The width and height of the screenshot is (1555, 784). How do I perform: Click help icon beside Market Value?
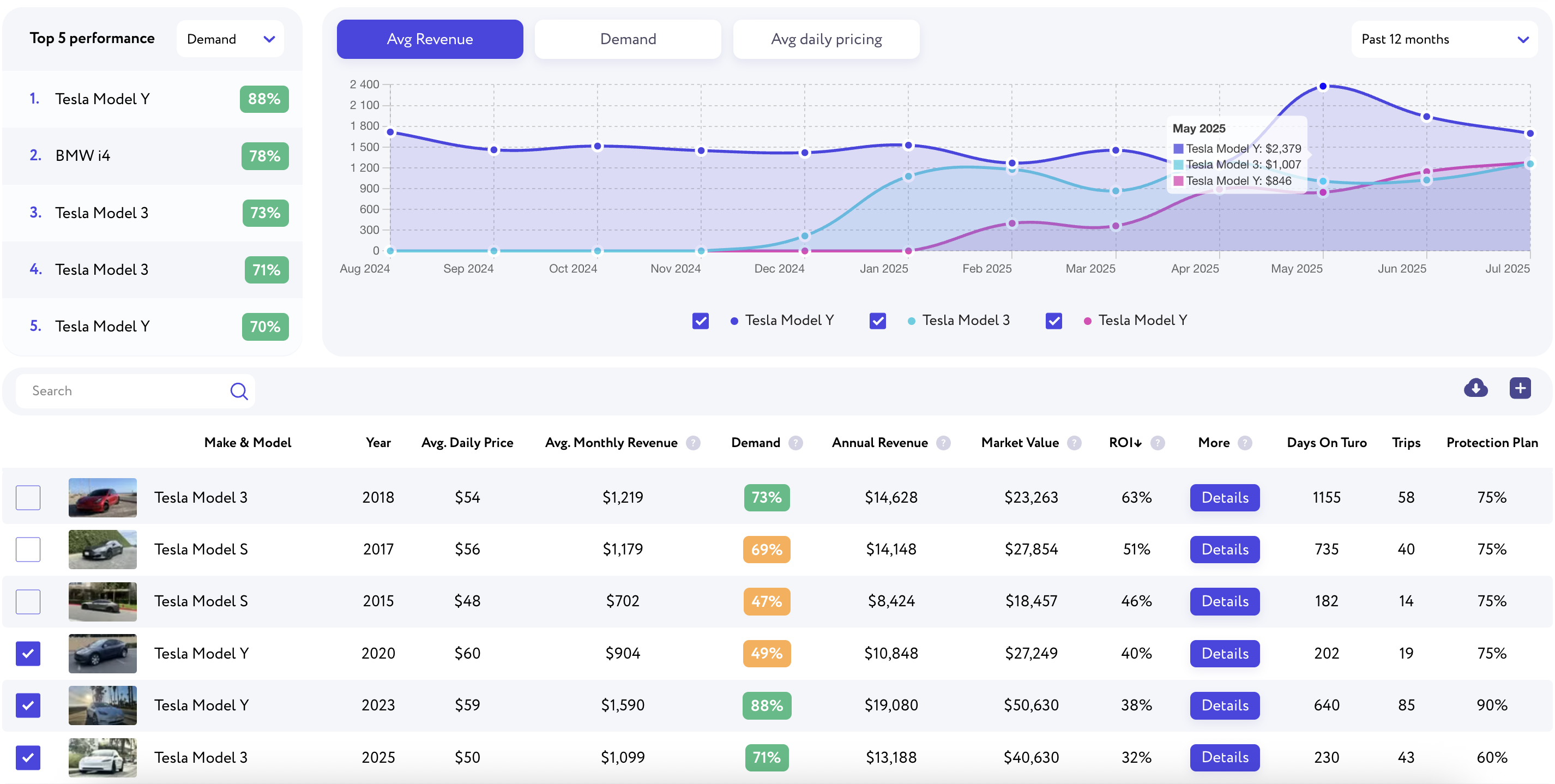point(1074,443)
